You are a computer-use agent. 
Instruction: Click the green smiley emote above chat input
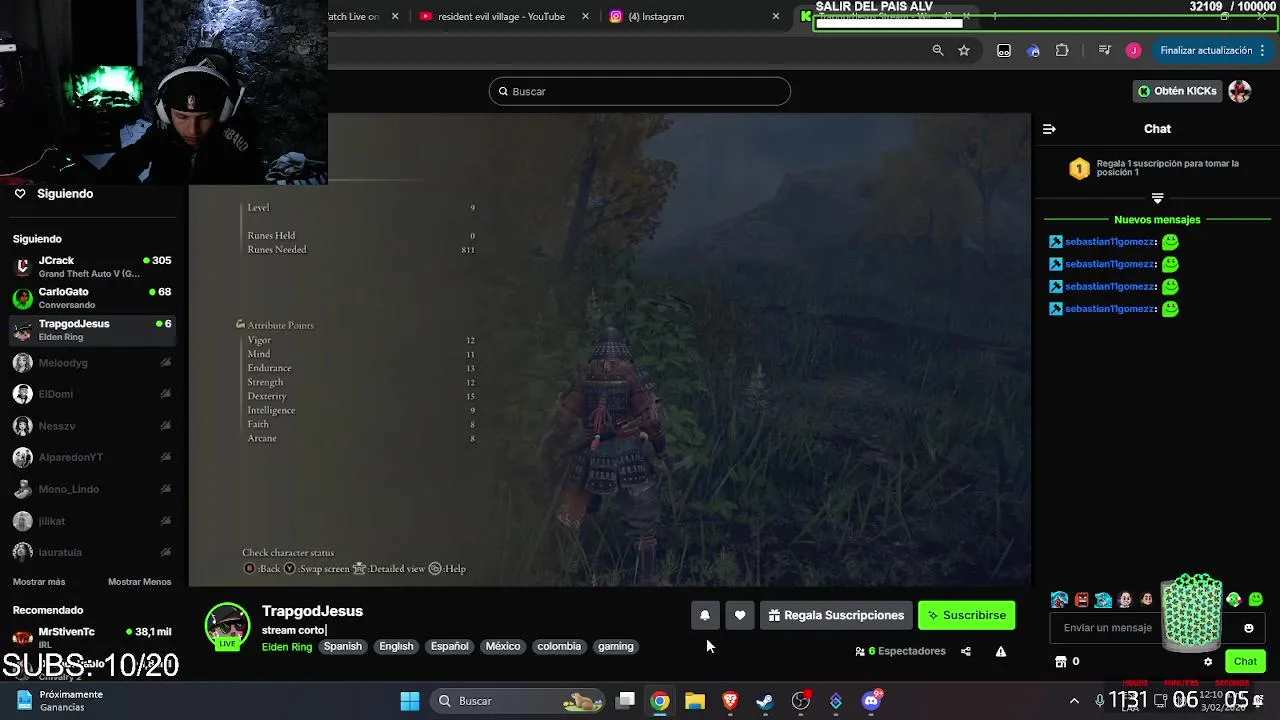click(x=1255, y=600)
